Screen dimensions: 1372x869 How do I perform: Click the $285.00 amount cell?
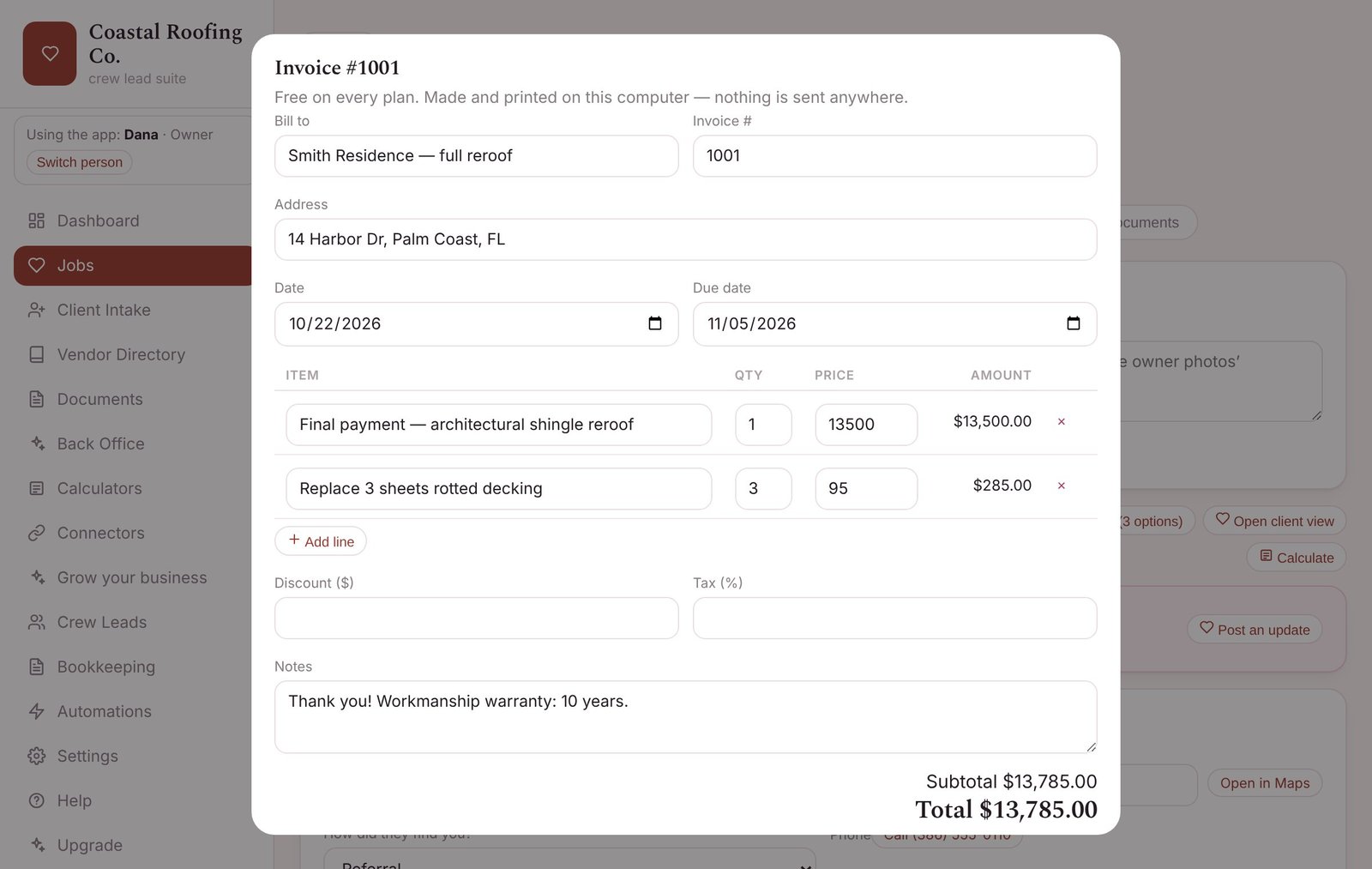1002,486
